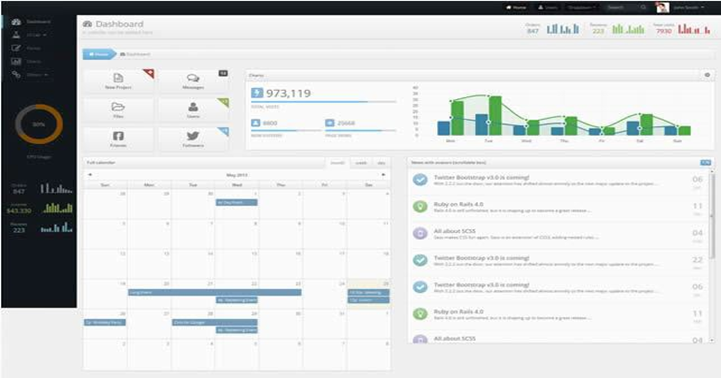Open the Dropdown menu in top navigation

tap(582, 7)
